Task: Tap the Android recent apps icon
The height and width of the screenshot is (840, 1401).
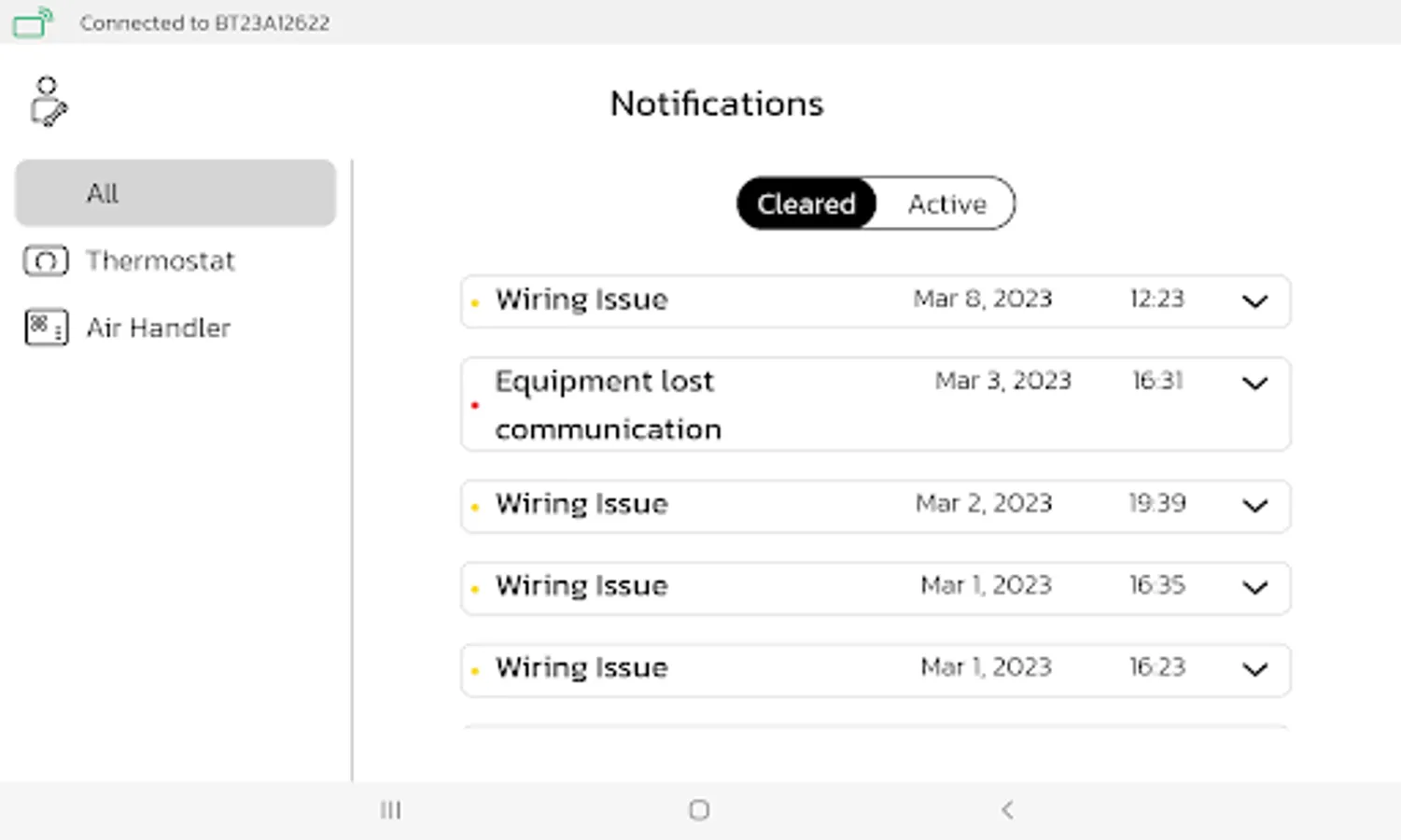Action: coord(390,810)
